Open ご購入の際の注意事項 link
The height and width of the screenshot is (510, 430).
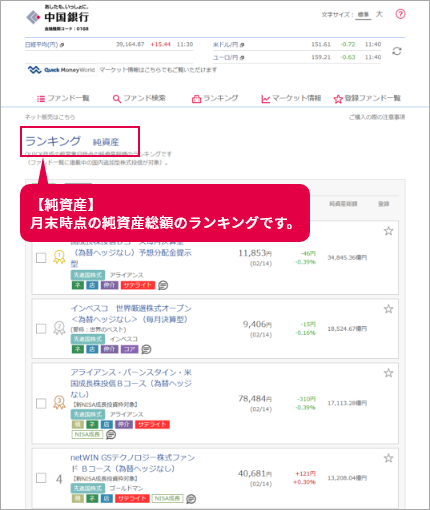(377, 117)
